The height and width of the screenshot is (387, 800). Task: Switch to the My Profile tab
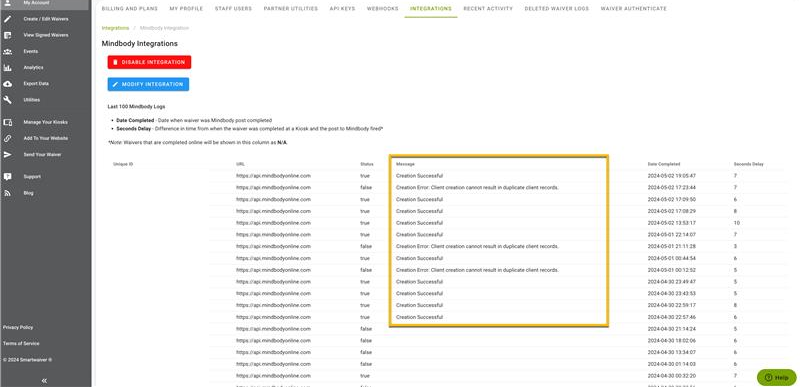pos(186,9)
